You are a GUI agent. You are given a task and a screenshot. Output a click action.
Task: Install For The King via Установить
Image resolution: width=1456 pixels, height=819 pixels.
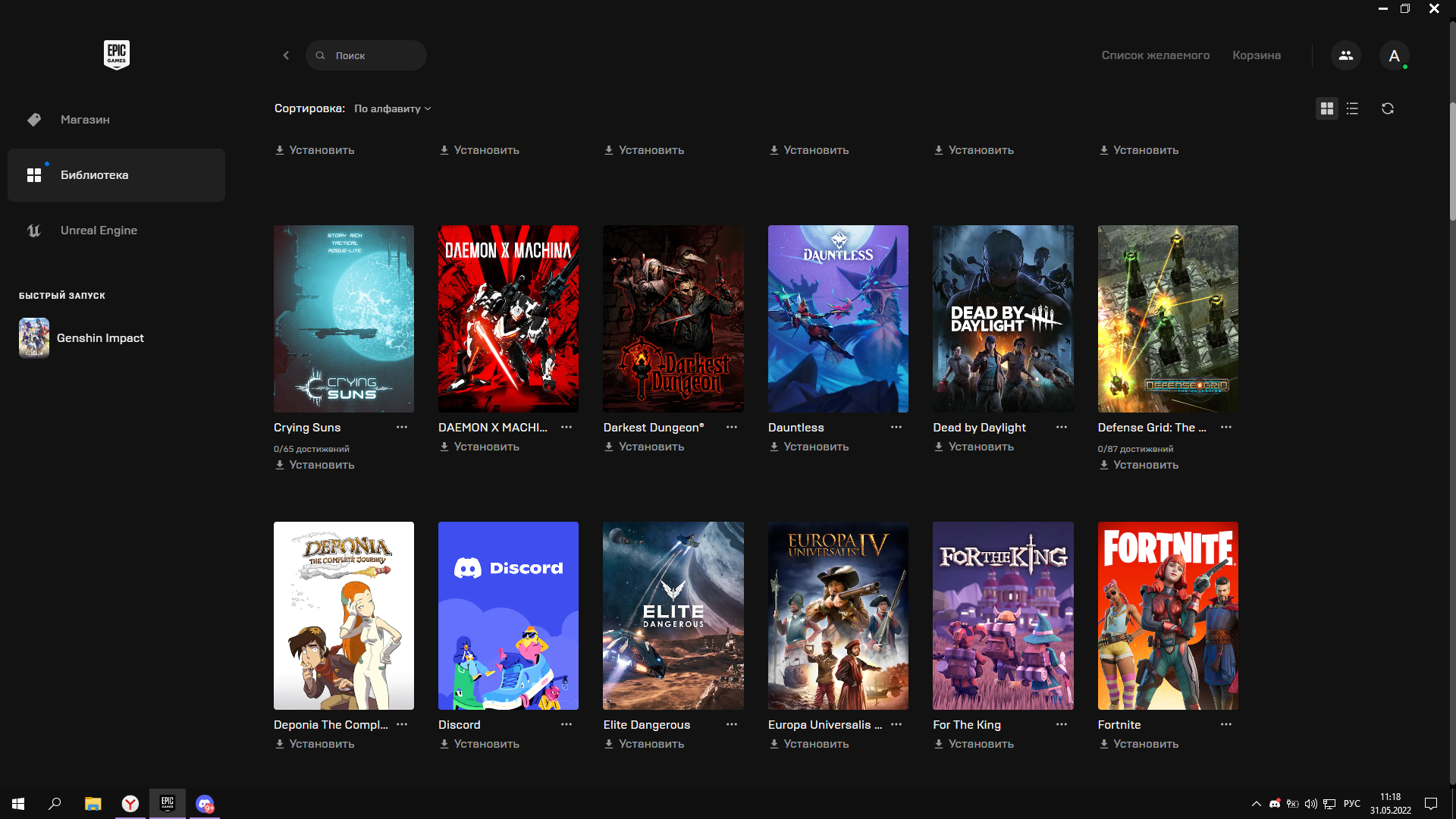(974, 744)
